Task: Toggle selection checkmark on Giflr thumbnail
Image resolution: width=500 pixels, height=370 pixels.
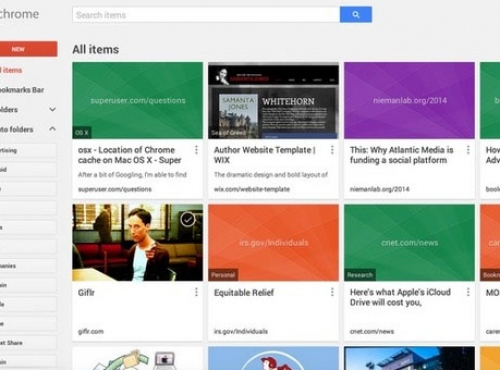Action: (188, 219)
